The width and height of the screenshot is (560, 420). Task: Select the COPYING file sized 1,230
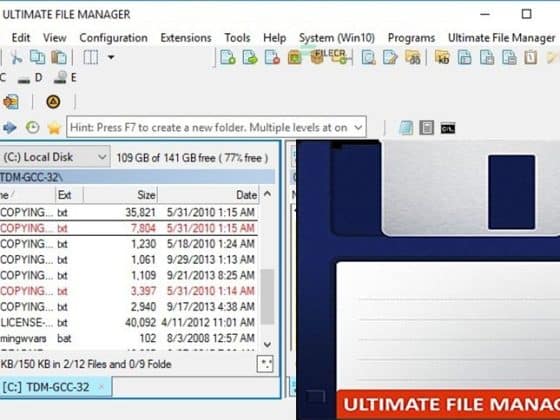129,244
